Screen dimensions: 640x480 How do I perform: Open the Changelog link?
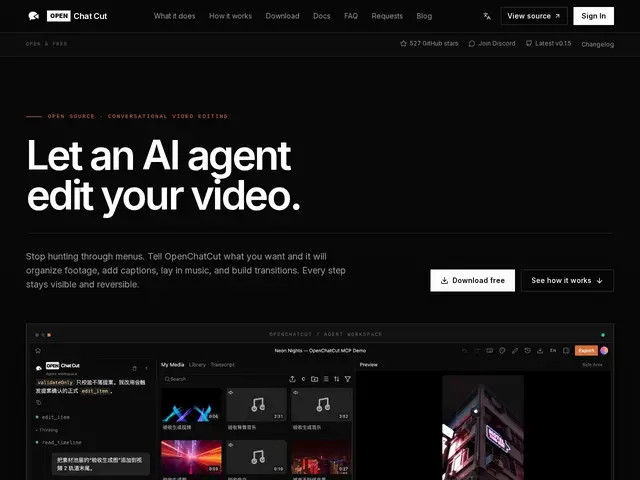click(x=598, y=44)
